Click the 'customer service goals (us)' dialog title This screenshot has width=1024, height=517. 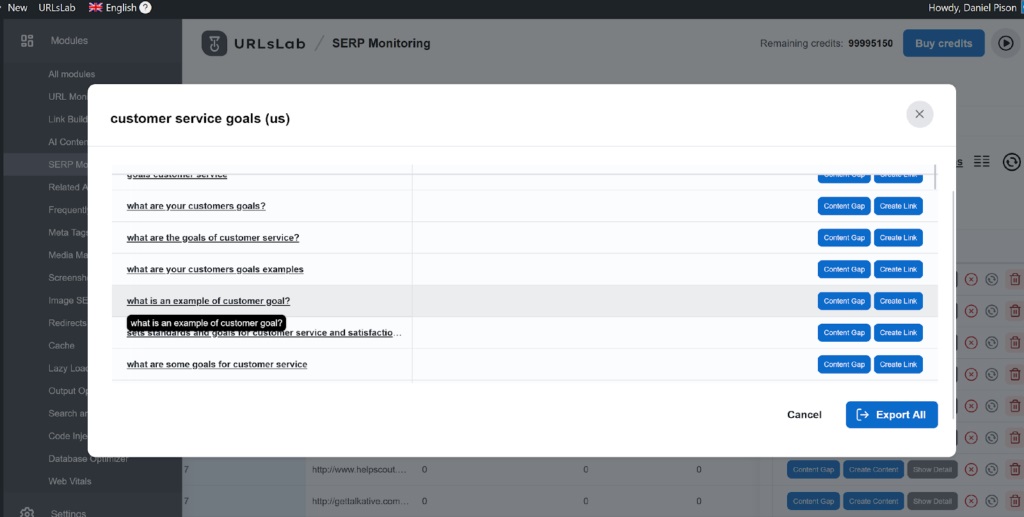point(200,119)
